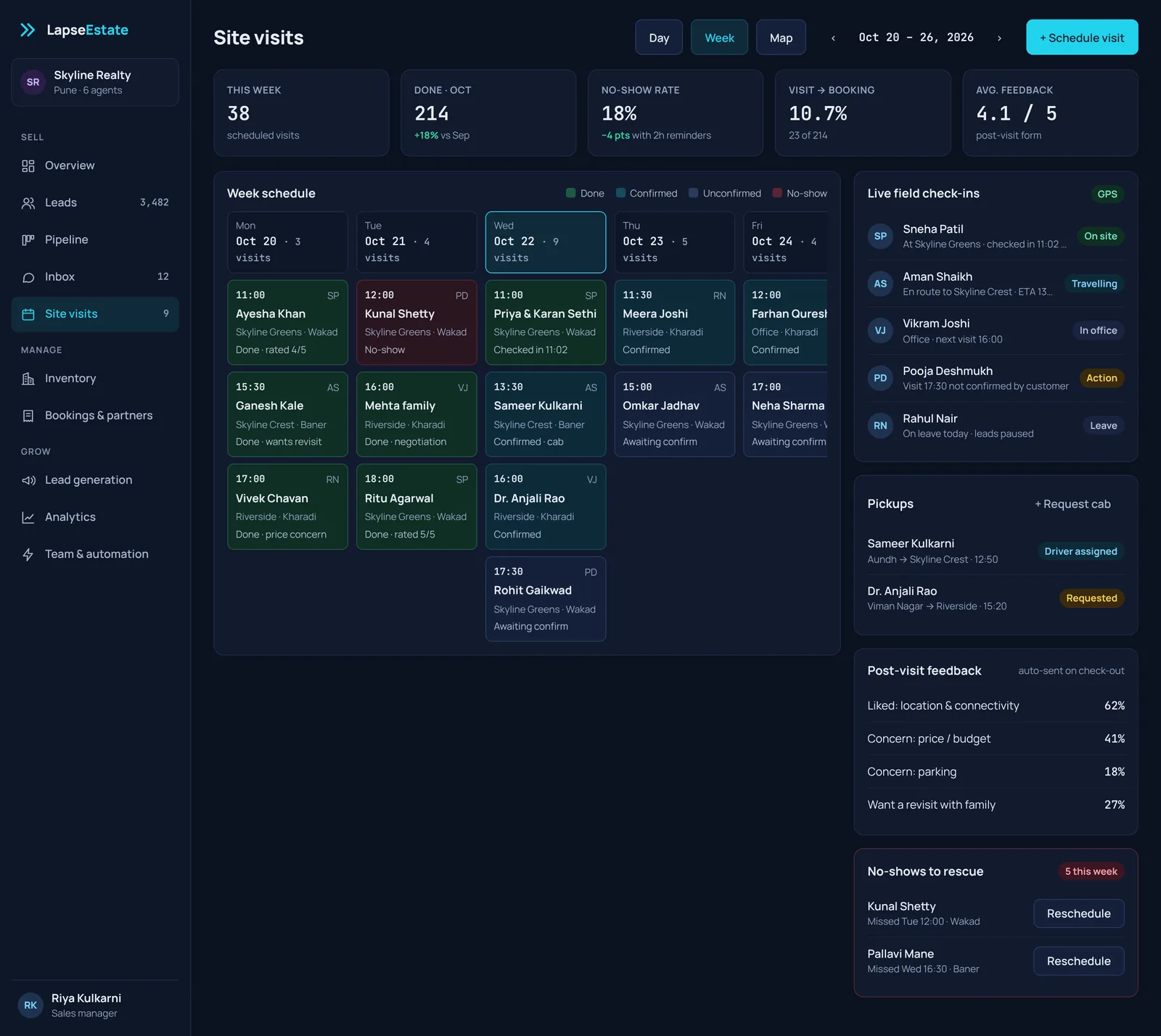Click the RK Riya Kulkarni avatar
This screenshot has width=1161, height=1036.
pos(30,1006)
